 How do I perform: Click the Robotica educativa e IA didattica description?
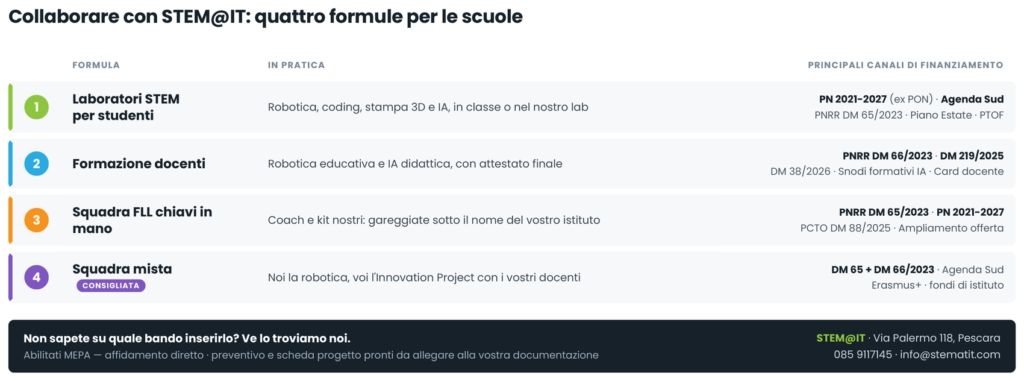click(415, 164)
